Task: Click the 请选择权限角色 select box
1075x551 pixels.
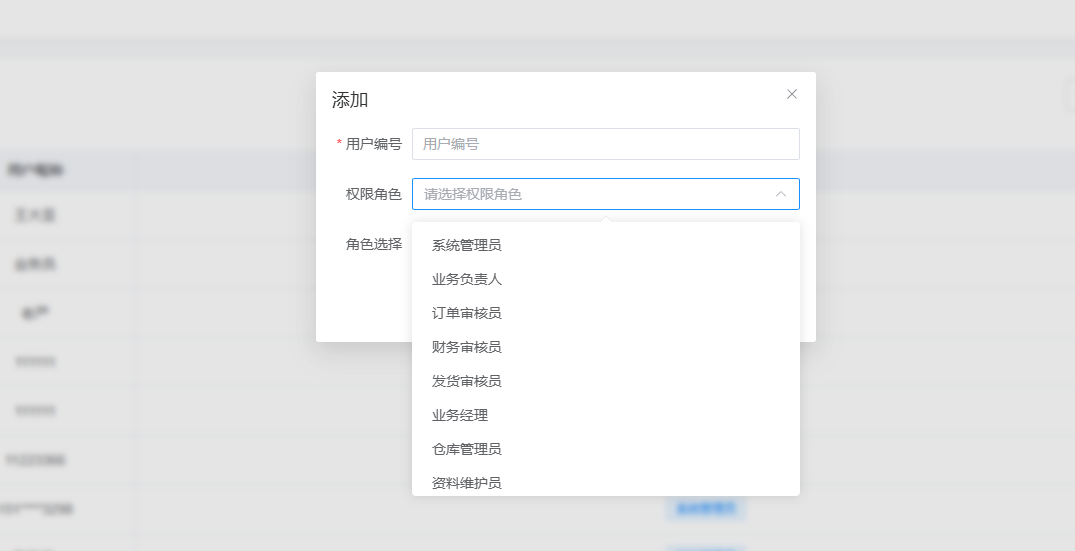Action: [590, 194]
